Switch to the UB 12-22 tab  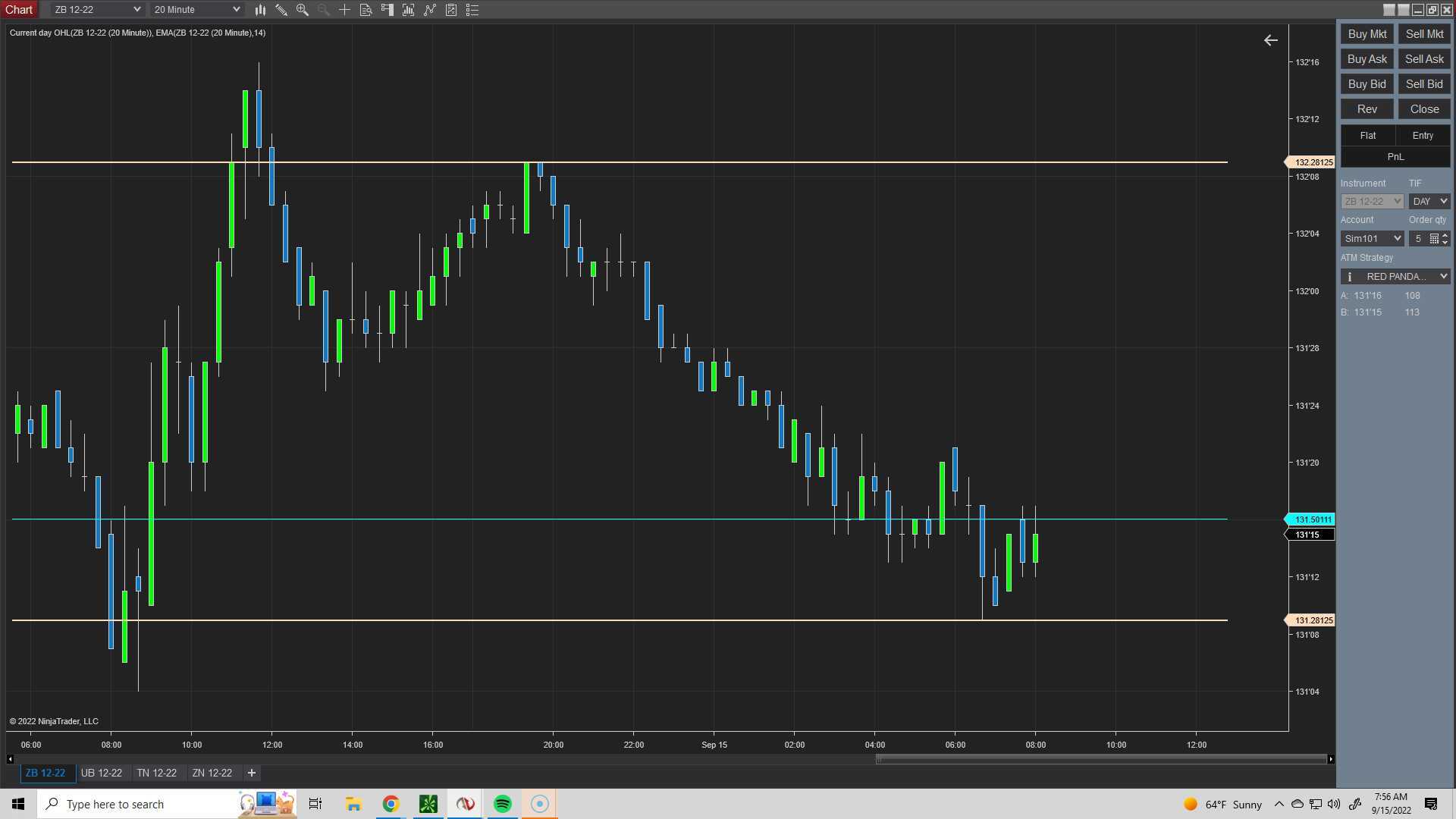pyautogui.click(x=102, y=773)
